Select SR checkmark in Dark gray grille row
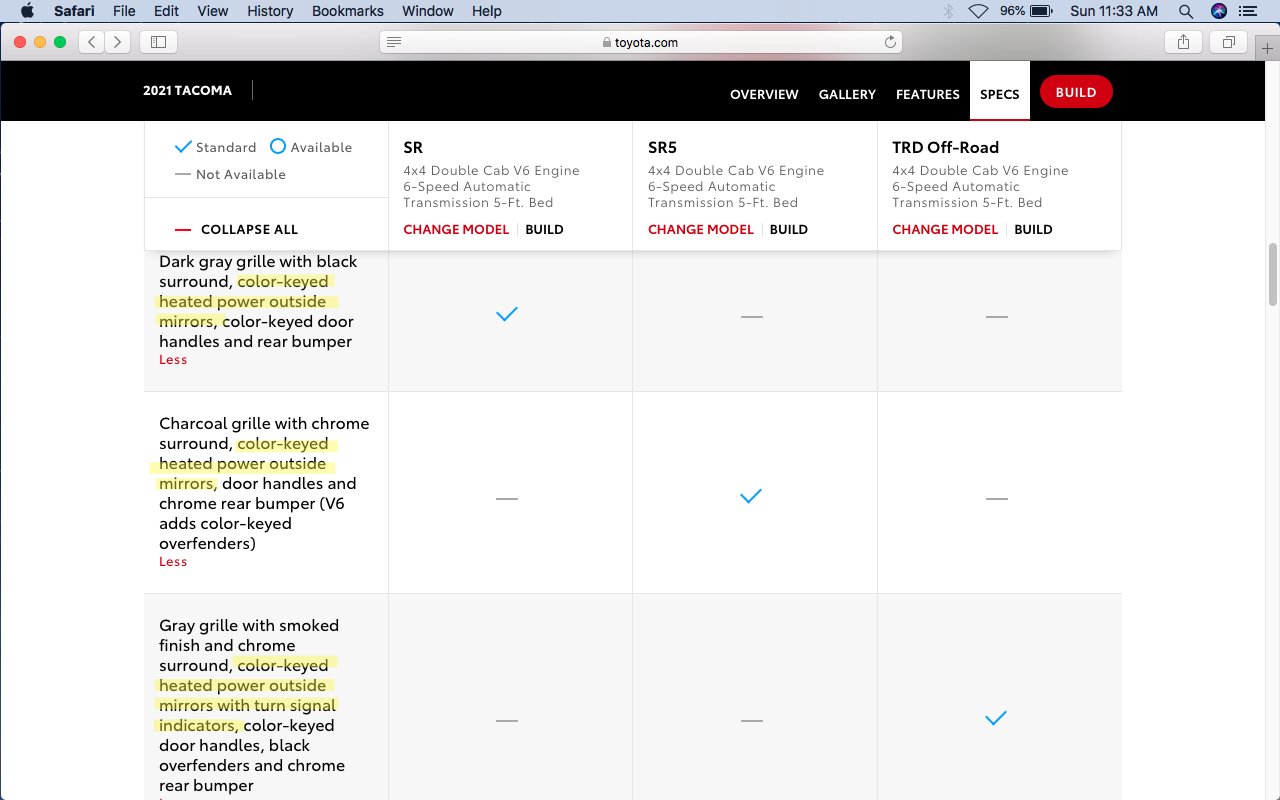 tap(507, 314)
